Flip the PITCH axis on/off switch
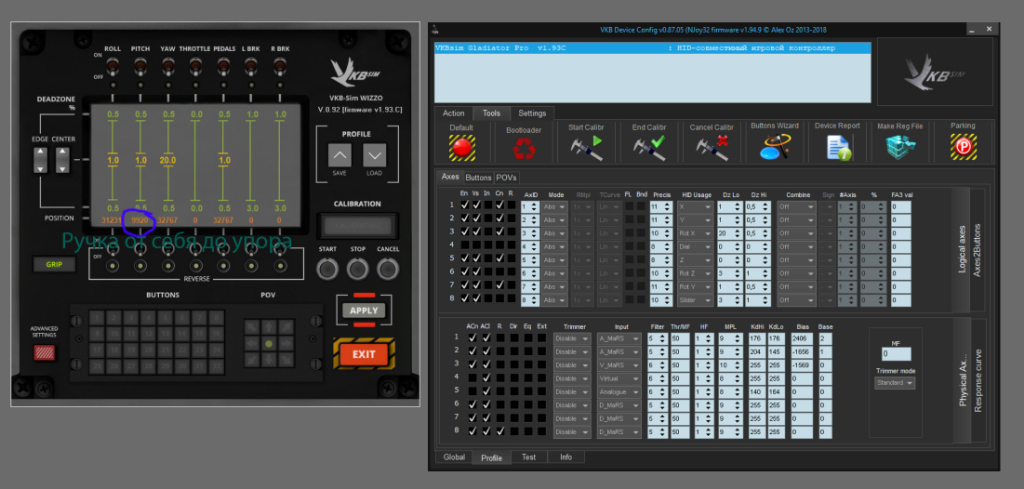The width and height of the screenshot is (1024, 489). click(x=140, y=65)
